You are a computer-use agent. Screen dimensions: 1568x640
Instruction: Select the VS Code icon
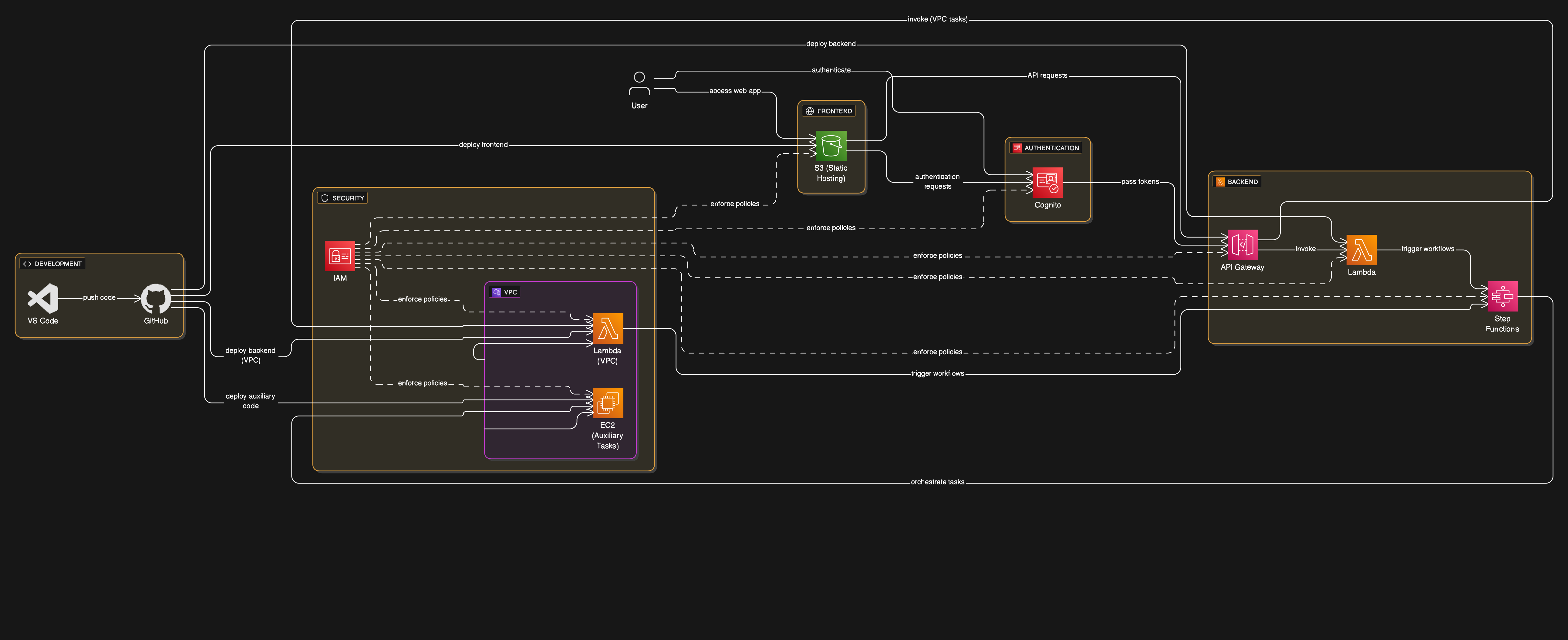tap(42, 298)
